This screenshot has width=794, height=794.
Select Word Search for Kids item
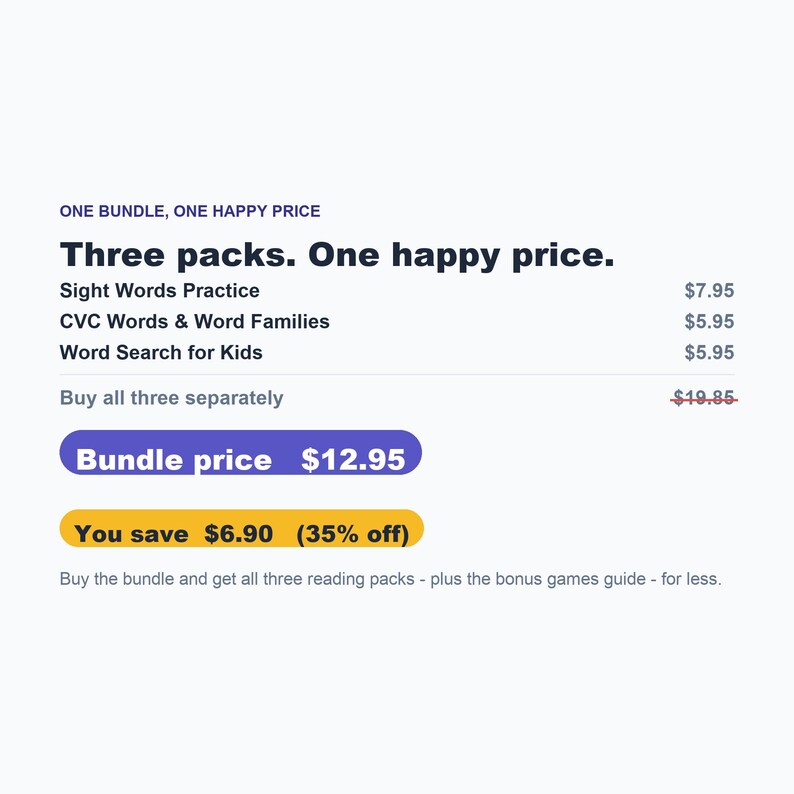(161, 352)
